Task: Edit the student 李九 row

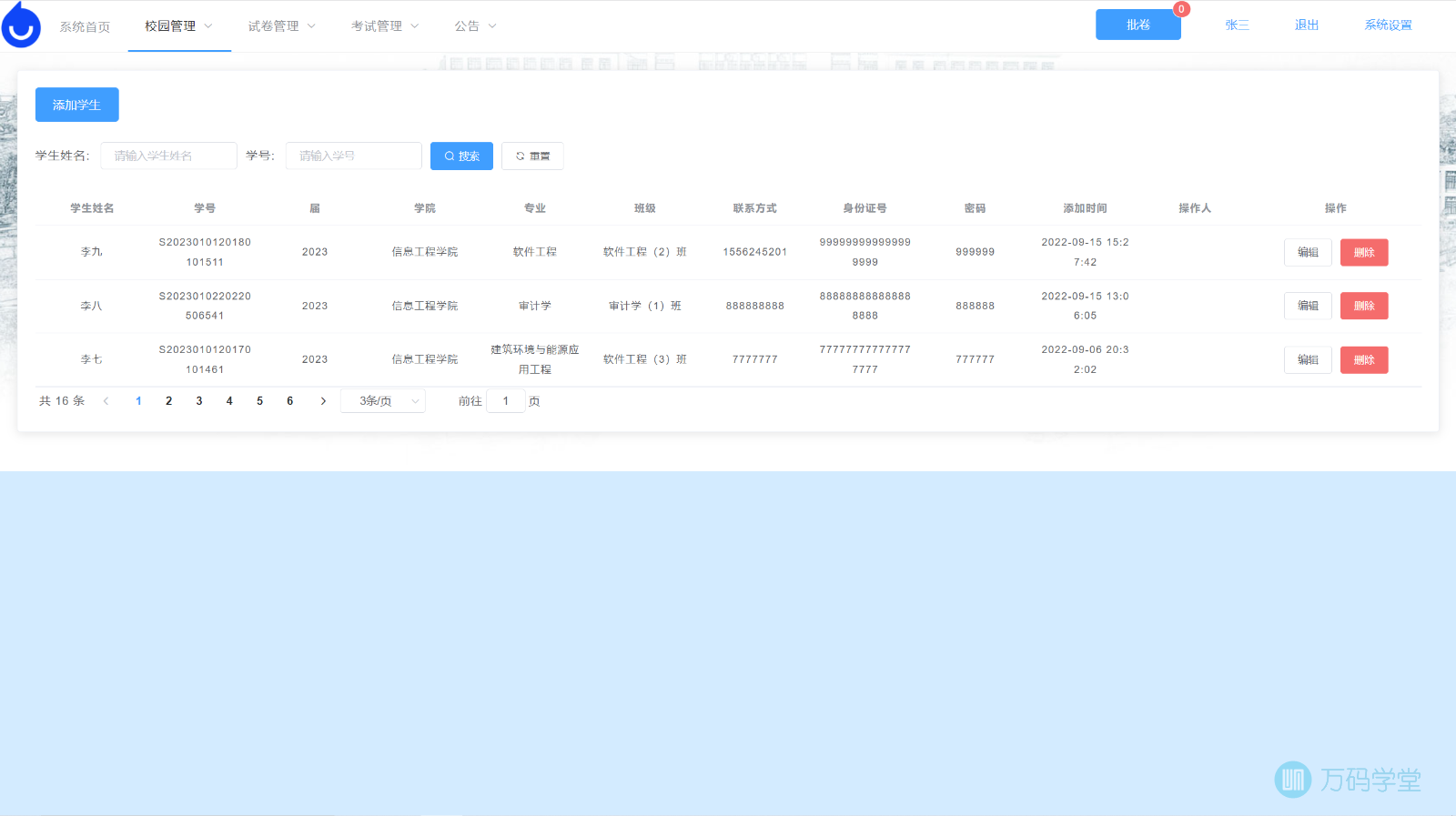Action: pyautogui.click(x=1308, y=253)
